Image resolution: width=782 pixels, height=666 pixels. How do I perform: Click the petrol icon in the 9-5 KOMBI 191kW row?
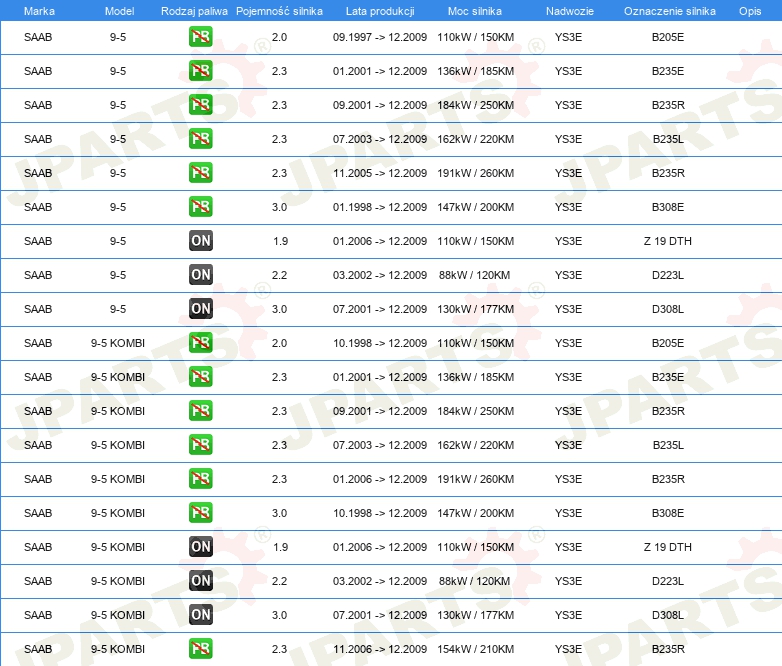(x=200, y=478)
